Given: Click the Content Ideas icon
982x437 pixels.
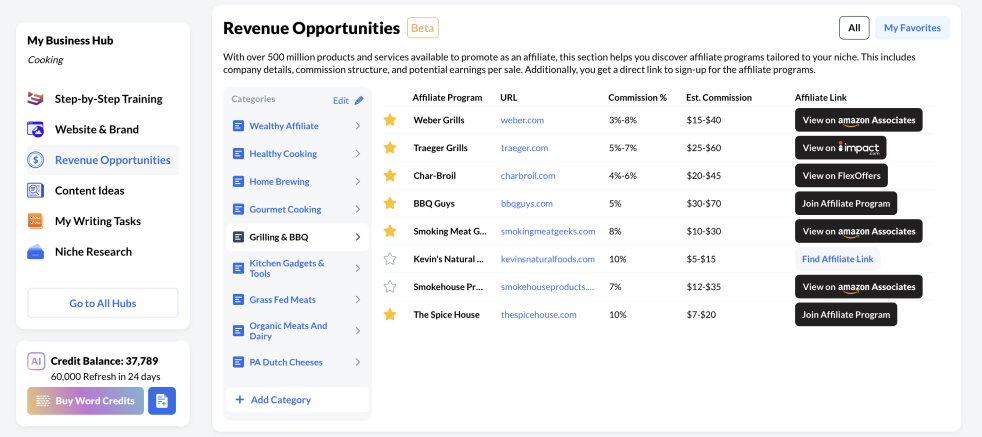Looking at the screenshot, I should (x=36, y=190).
